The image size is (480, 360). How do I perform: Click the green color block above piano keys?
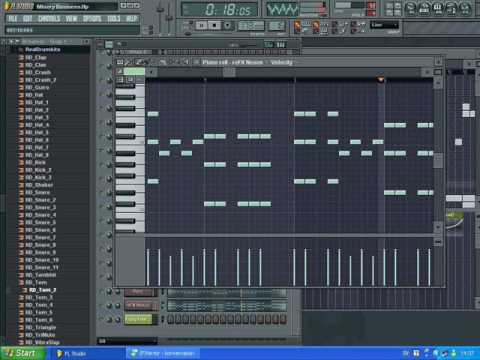tap(134, 71)
